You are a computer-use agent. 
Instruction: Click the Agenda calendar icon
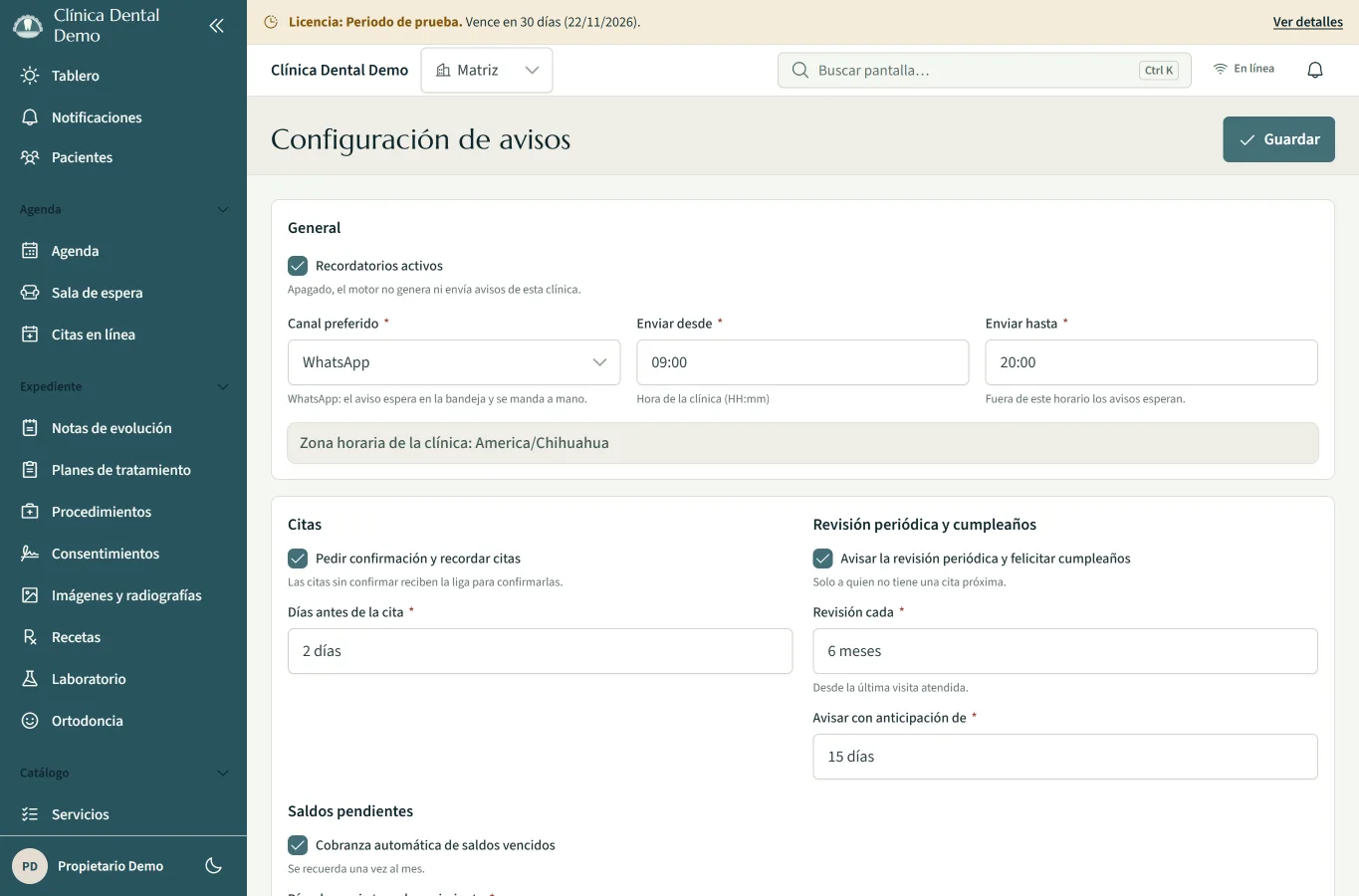click(x=30, y=251)
